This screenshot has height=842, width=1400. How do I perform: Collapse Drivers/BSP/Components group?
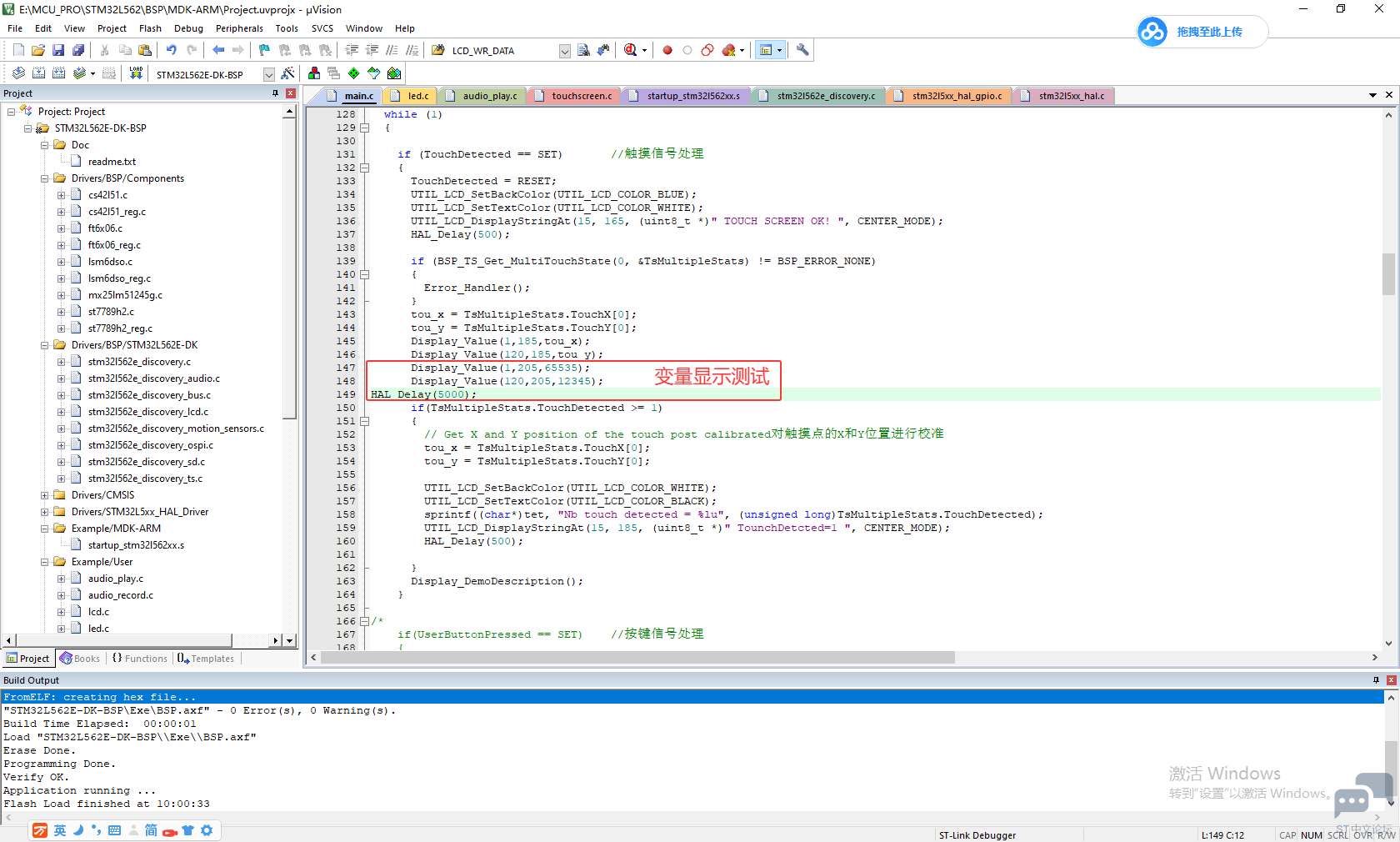45,178
